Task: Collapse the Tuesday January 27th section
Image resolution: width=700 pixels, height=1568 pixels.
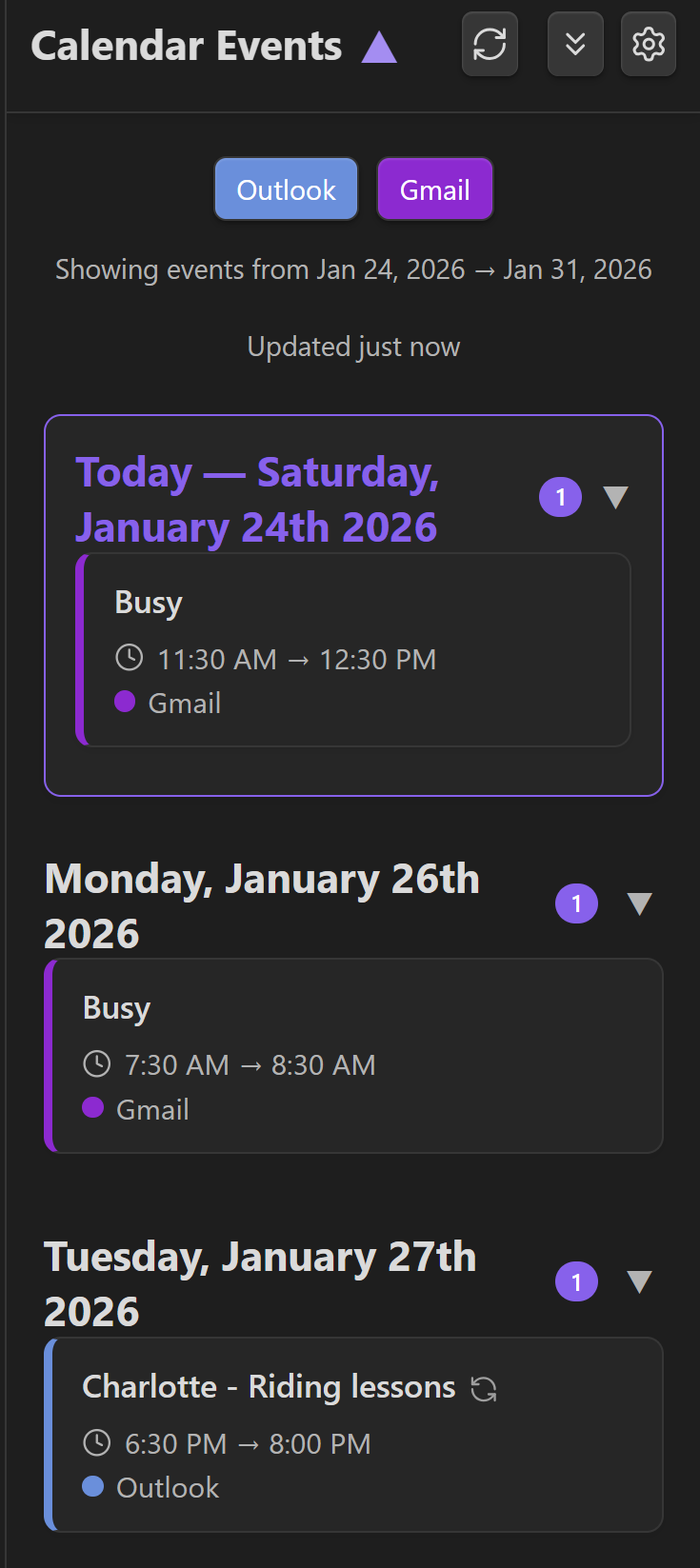Action: click(639, 1281)
